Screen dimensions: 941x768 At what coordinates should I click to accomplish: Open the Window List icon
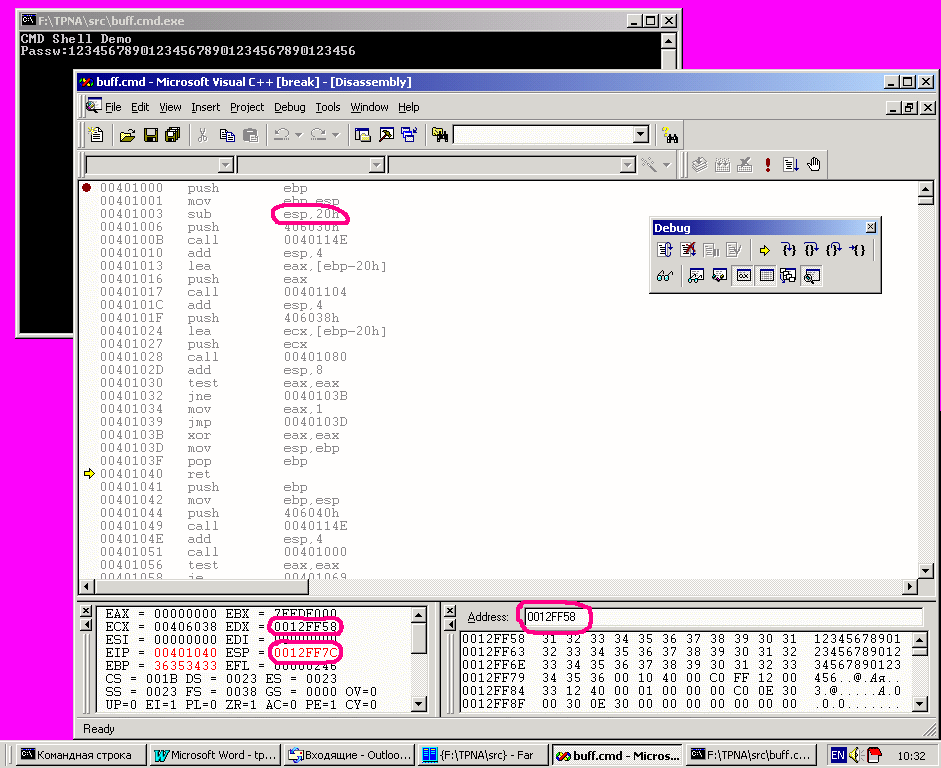click(x=409, y=135)
